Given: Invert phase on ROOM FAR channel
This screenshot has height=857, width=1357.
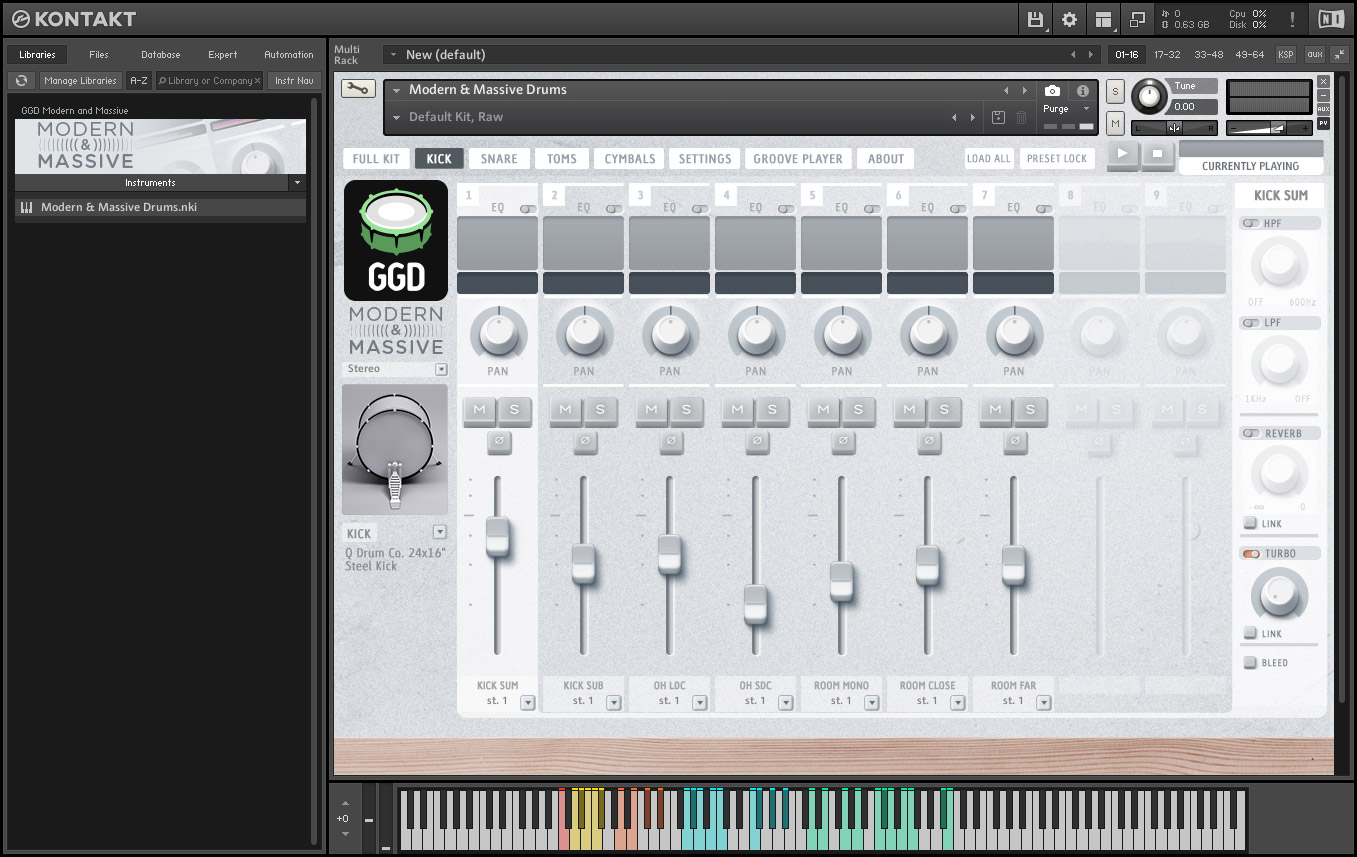Looking at the screenshot, I should point(1014,441).
